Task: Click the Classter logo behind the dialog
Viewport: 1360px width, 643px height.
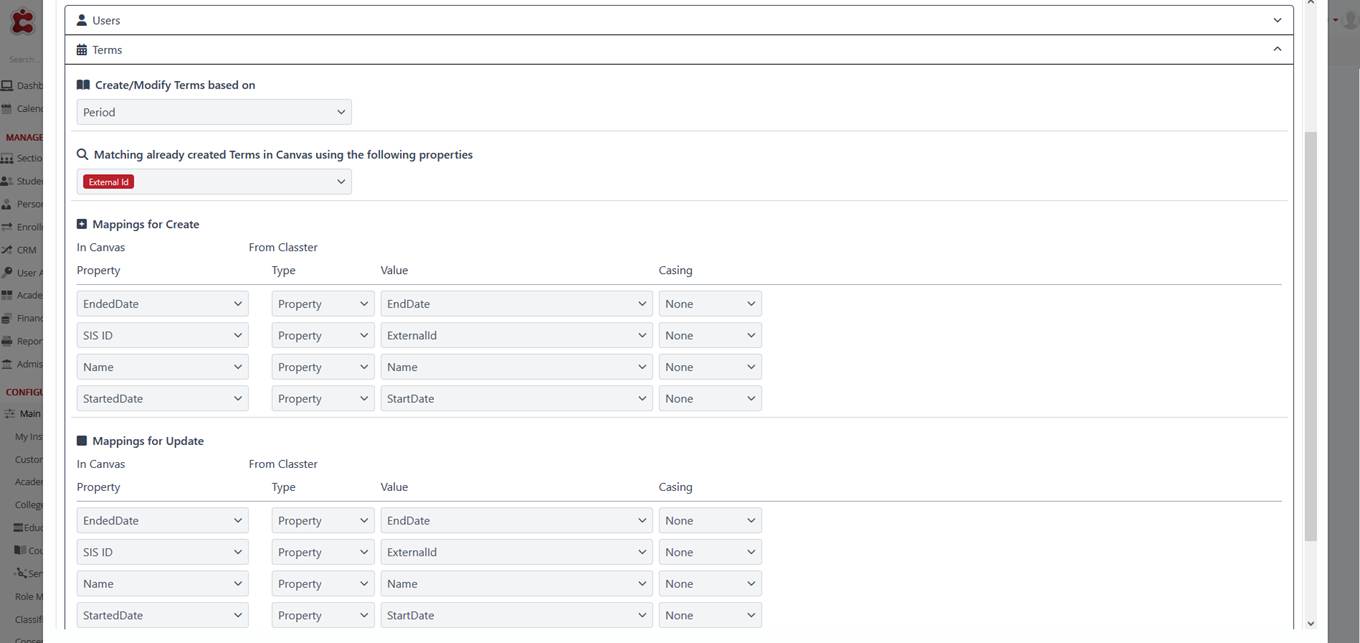Action: coord(21,21)
